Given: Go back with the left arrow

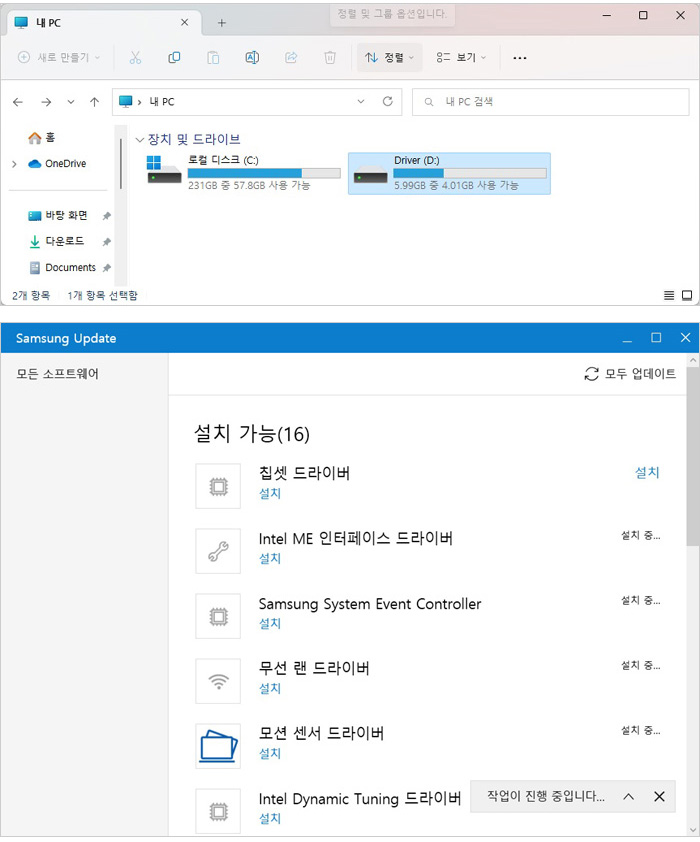Looking at the screenshot, I should tap(18, 102).
